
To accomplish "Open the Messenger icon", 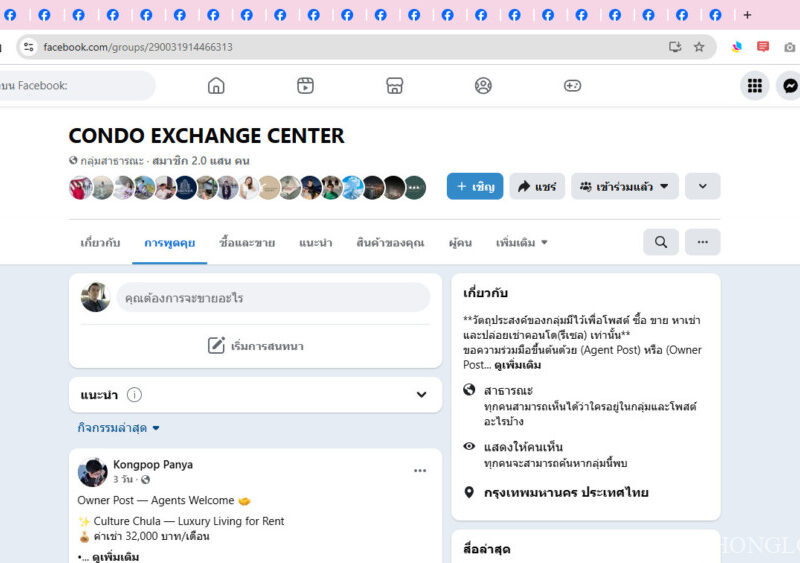I will tap(789, 86).
